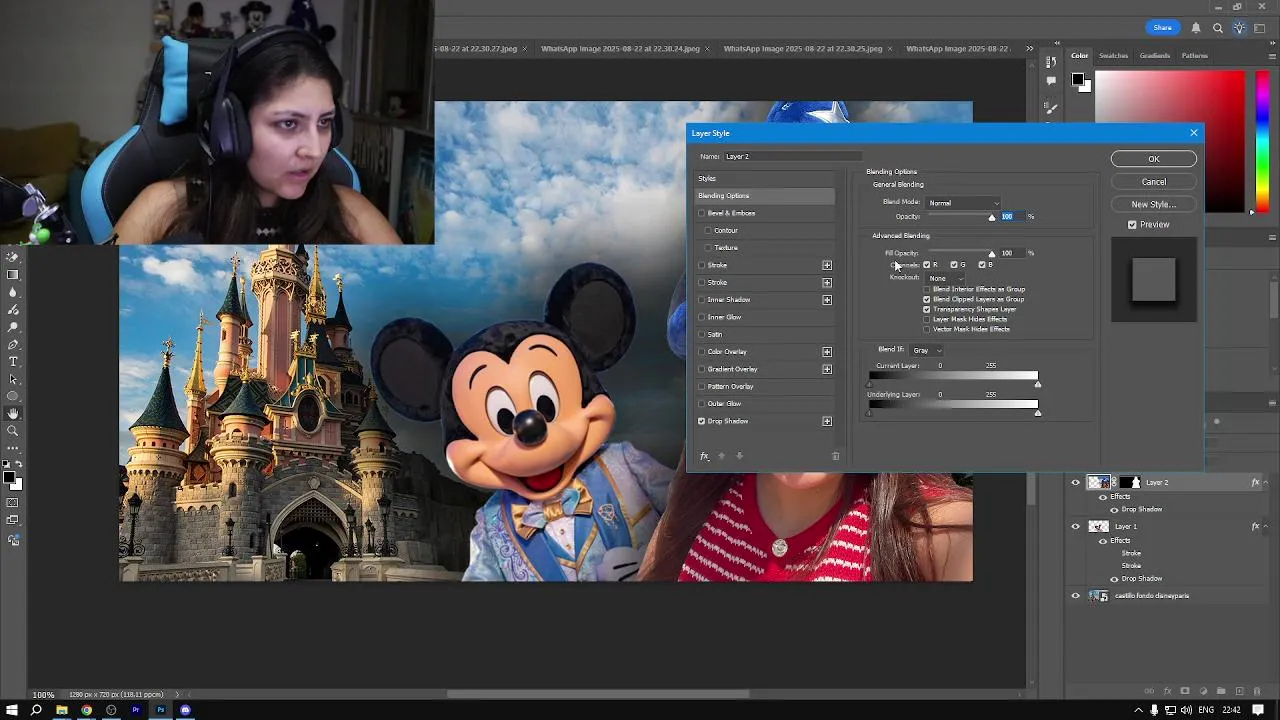Image resolution: width=1280 pixels, height=720 pixels.
Task: Click plus icon next to Inner Shadow
Action: [x=827, y=300]
